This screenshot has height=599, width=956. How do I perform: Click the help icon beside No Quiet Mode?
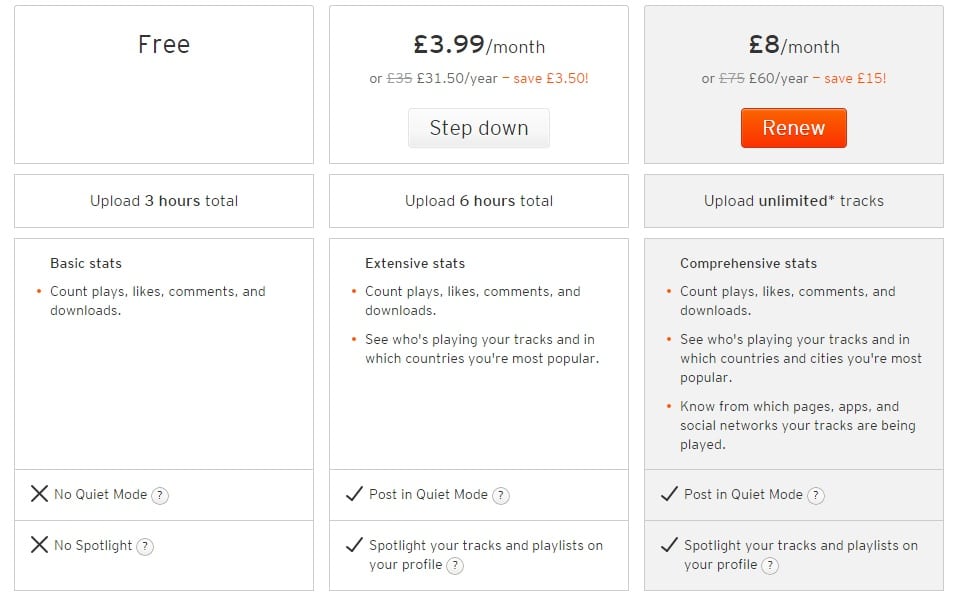tap(160, 495)
